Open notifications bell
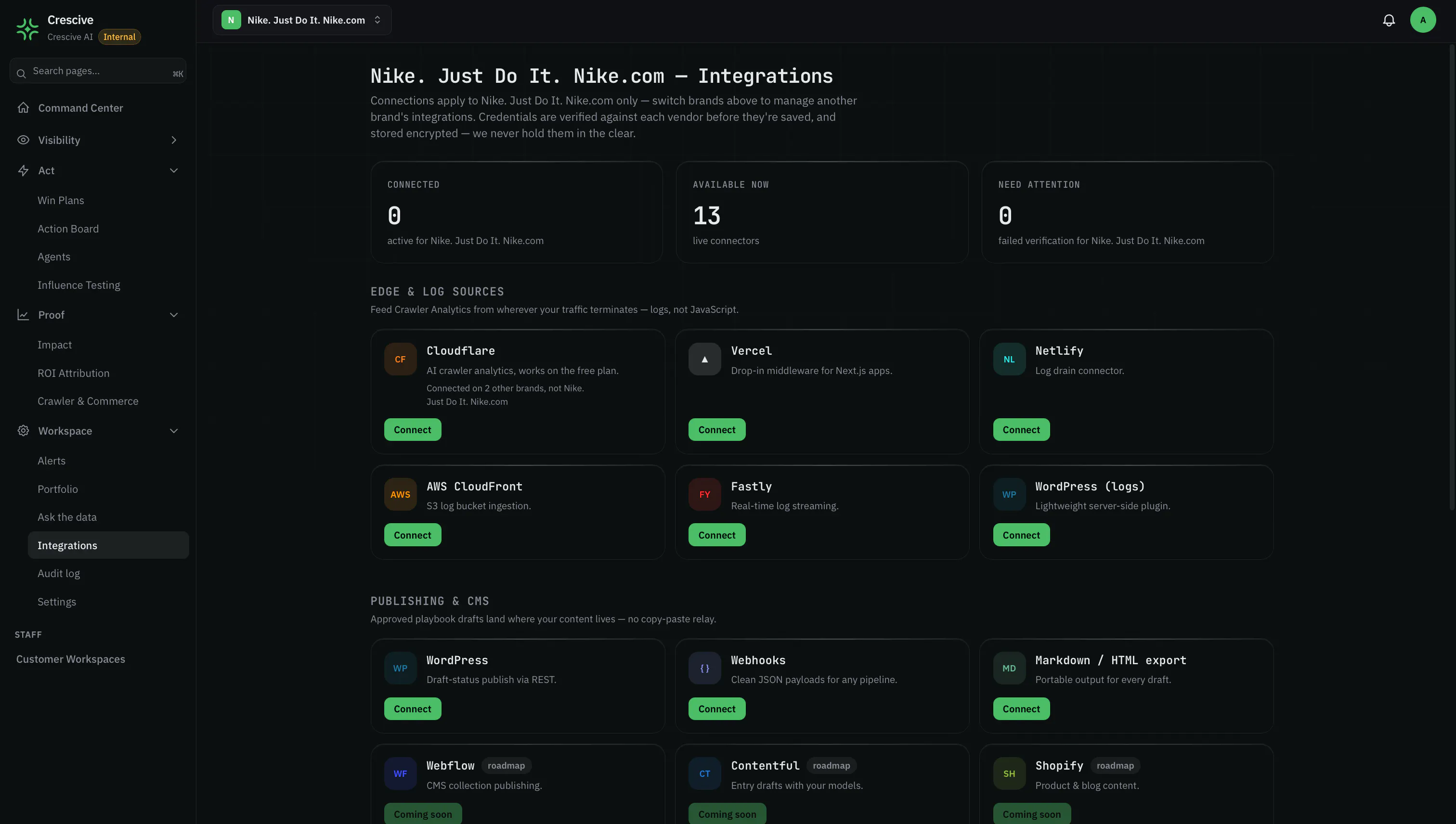The height and width of the screenshot is (824, 1456). [1389, 20]
